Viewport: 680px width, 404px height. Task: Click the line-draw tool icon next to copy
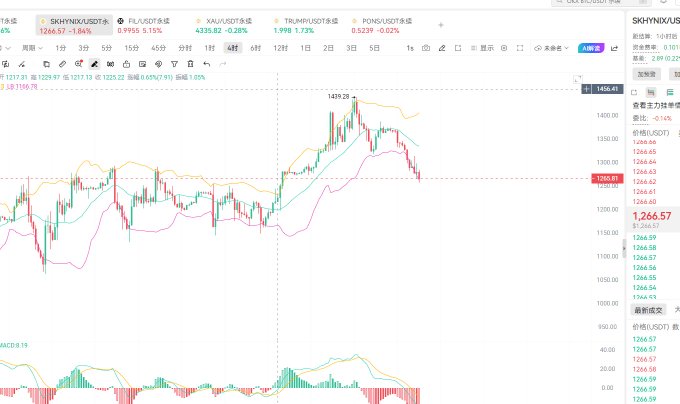click(x=21, y=64)
